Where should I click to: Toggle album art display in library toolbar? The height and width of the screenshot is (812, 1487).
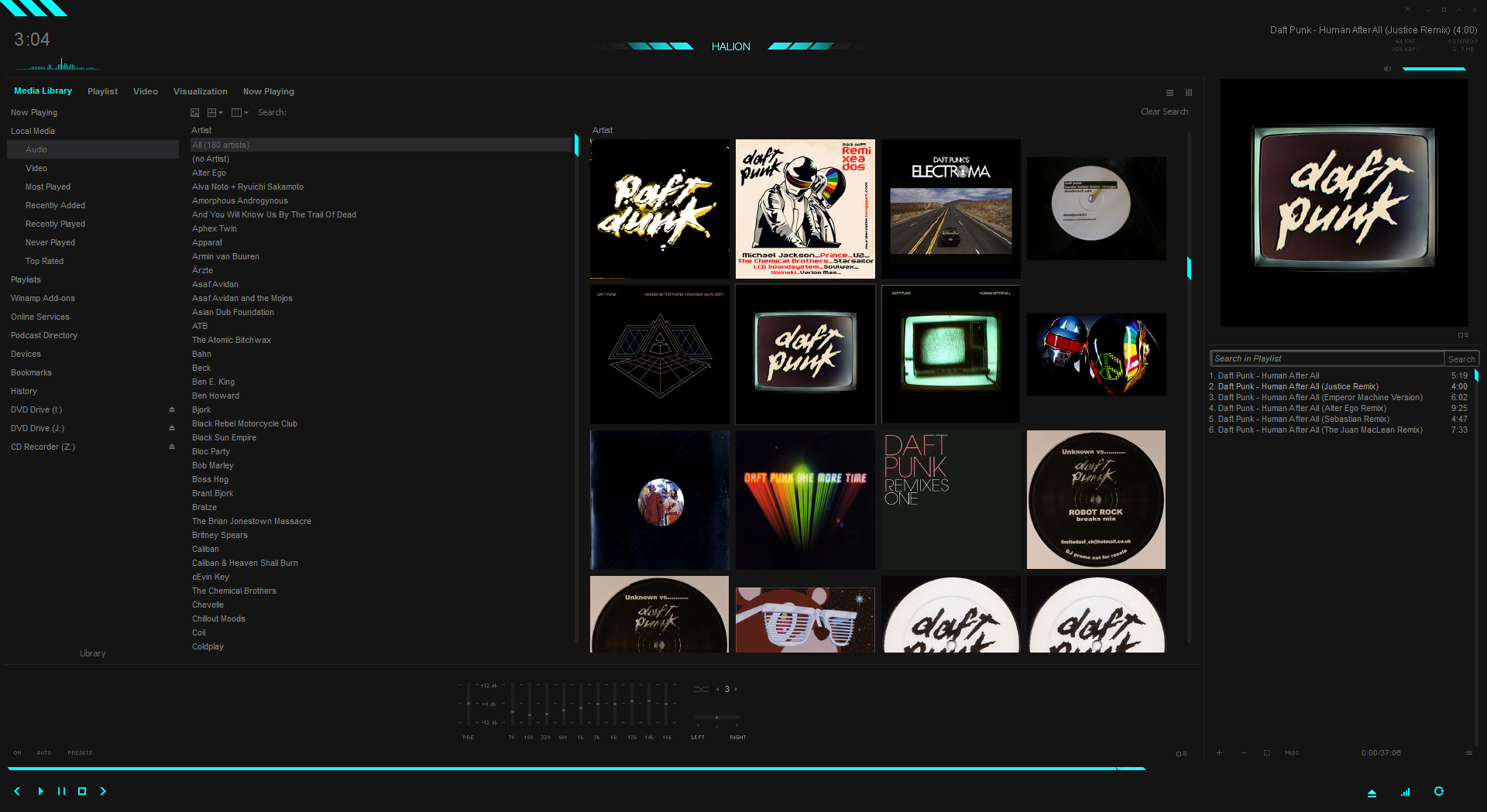[x=194, y=112]
